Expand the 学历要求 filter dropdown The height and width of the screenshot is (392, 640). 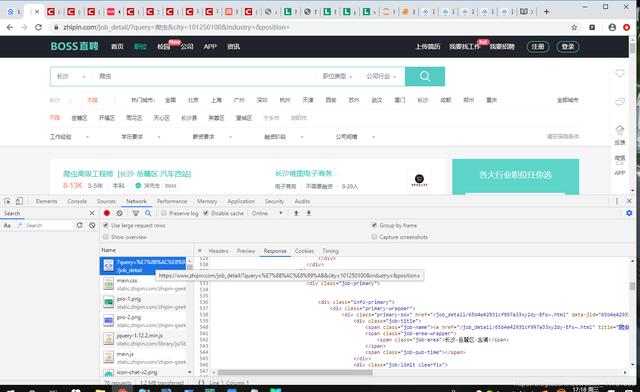click(140, 137)
